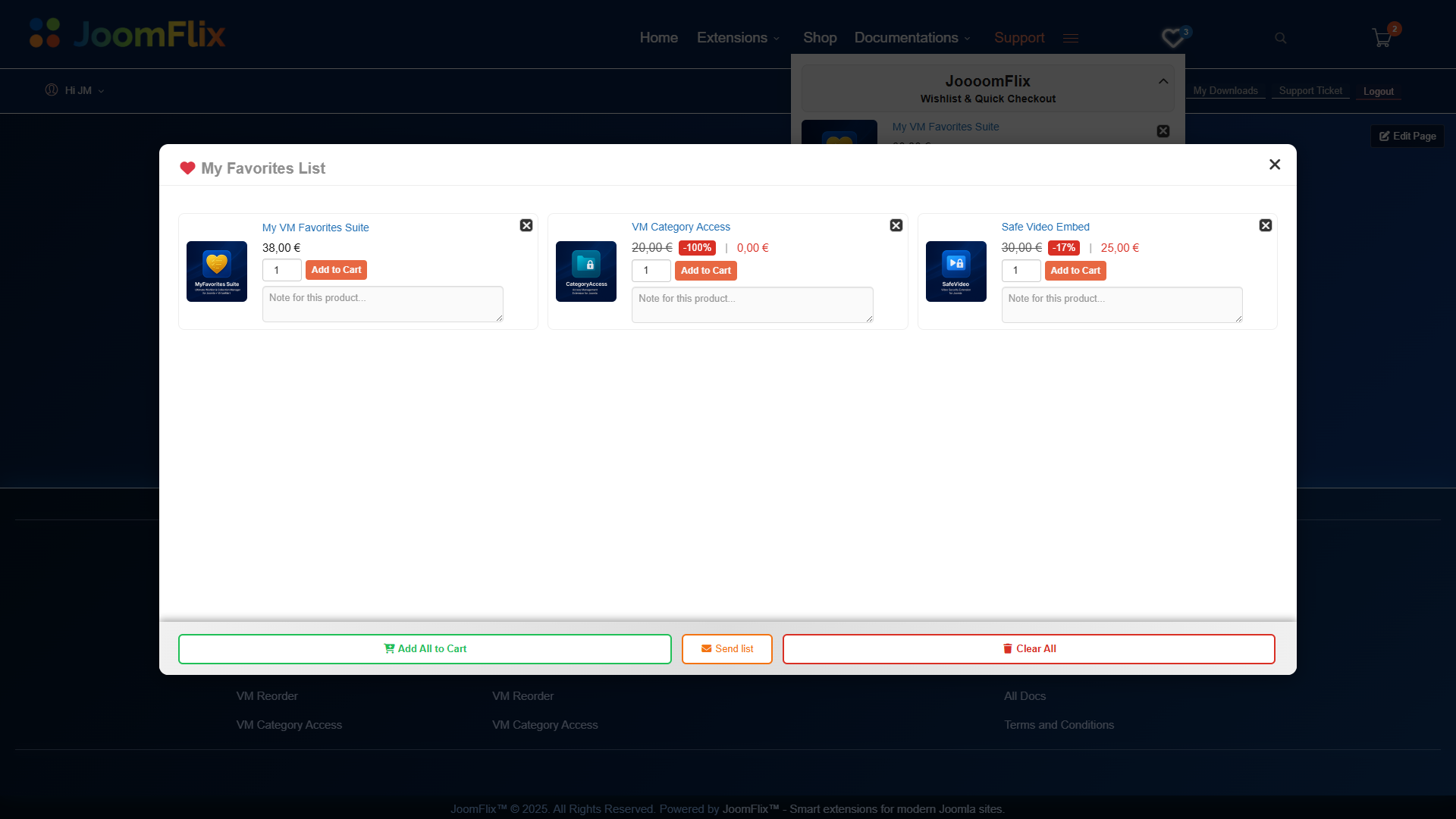Click the My VM Favorites Suite product thumbnail
The width and height of the screenshot is (1456, 819).
click(x=217, y=271)
